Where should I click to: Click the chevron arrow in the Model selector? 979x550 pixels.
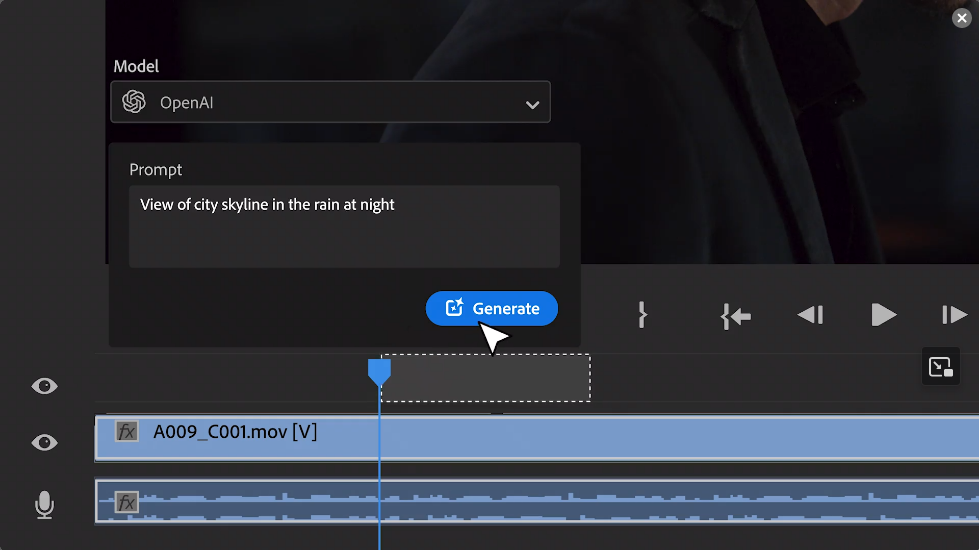(x=532, y=104)
